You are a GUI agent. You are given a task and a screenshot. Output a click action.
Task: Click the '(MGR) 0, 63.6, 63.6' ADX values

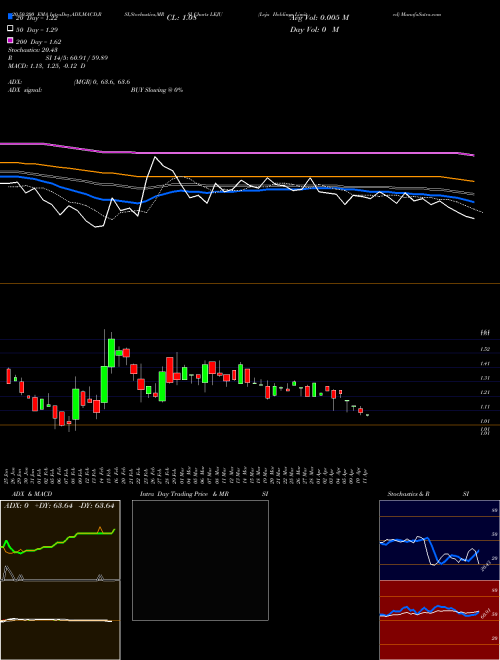tap(102, 82)
